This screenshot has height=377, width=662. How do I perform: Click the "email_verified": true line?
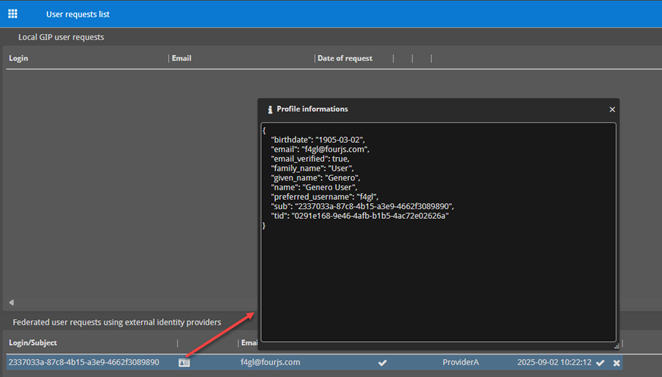point(310,159)
